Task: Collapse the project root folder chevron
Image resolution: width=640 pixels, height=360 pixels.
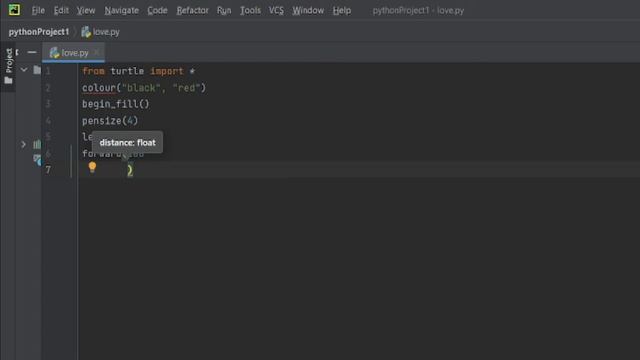Action: [24, 70]
